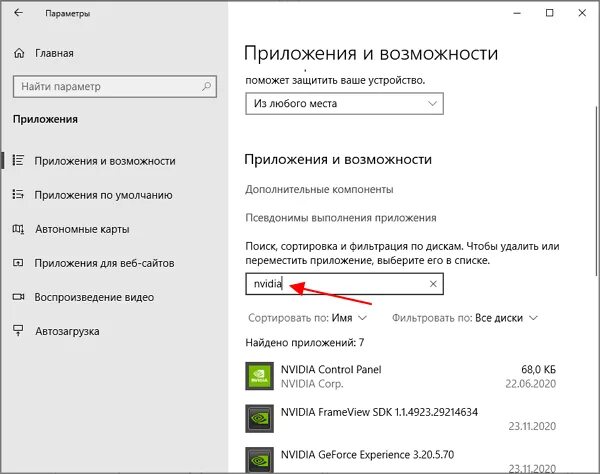
Task: Select the Приложения для веб-сайтов icon
Action: [18, 263]
